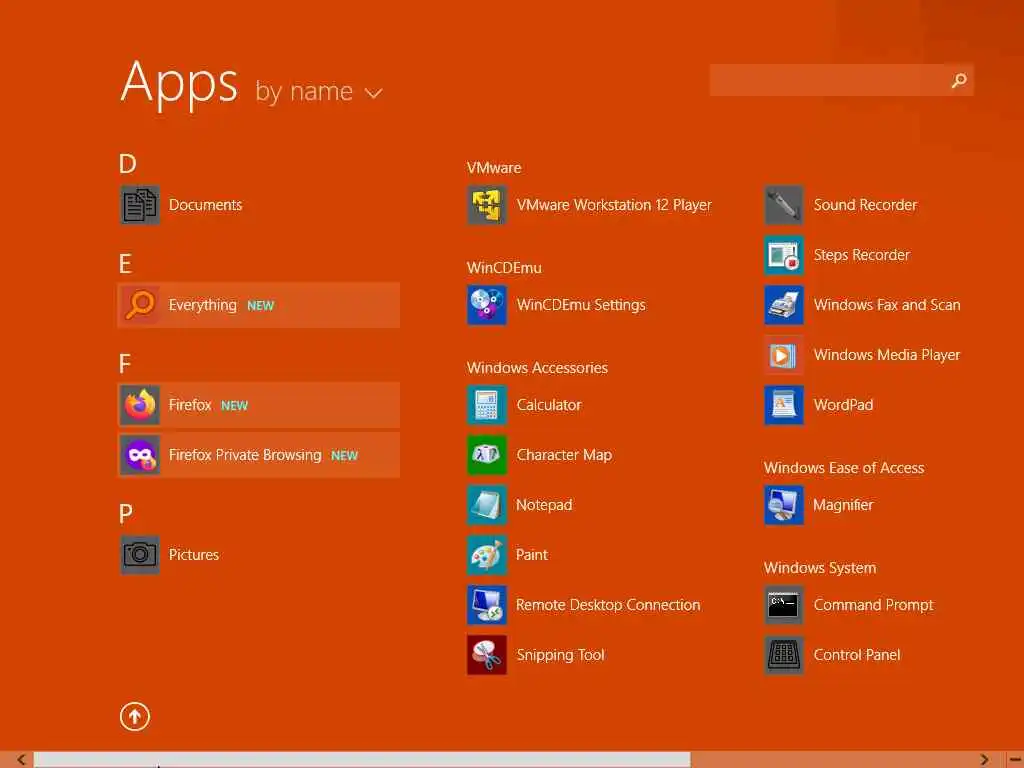
Task: Launch Everything search app icon
Action: tap(140, 305)
